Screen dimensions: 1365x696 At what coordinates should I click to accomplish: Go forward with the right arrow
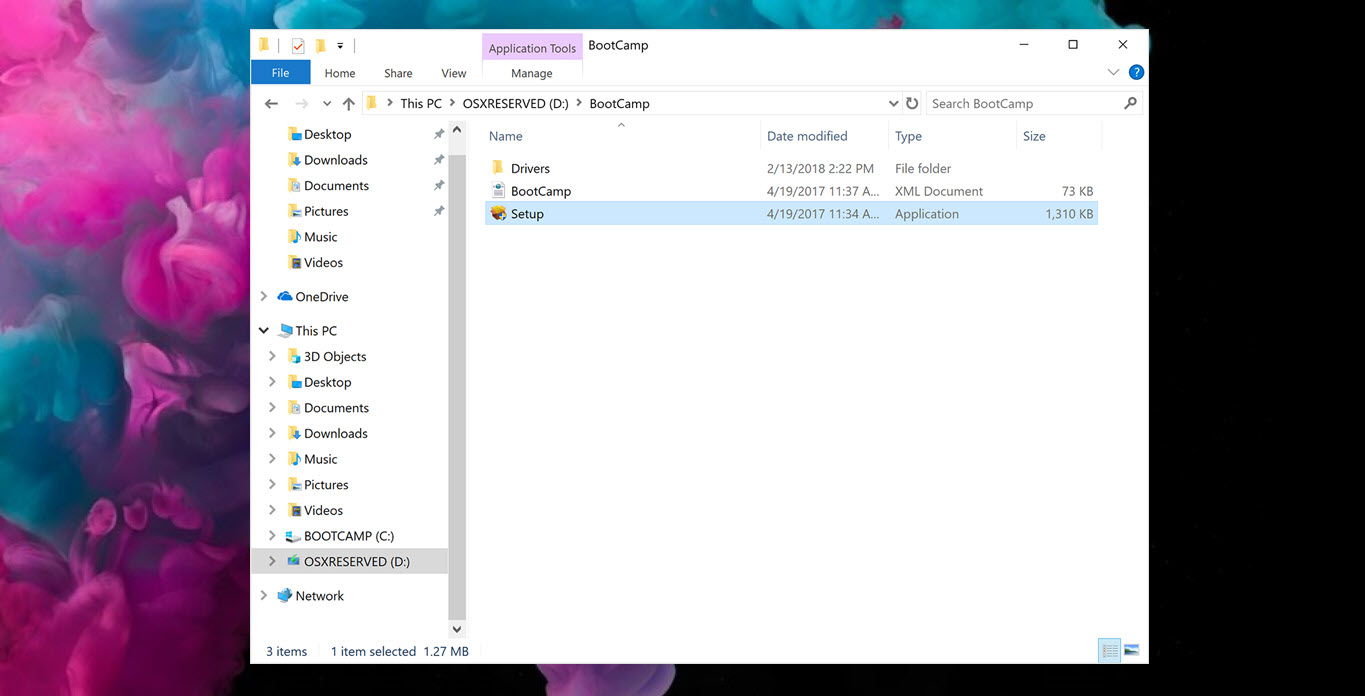301,104
